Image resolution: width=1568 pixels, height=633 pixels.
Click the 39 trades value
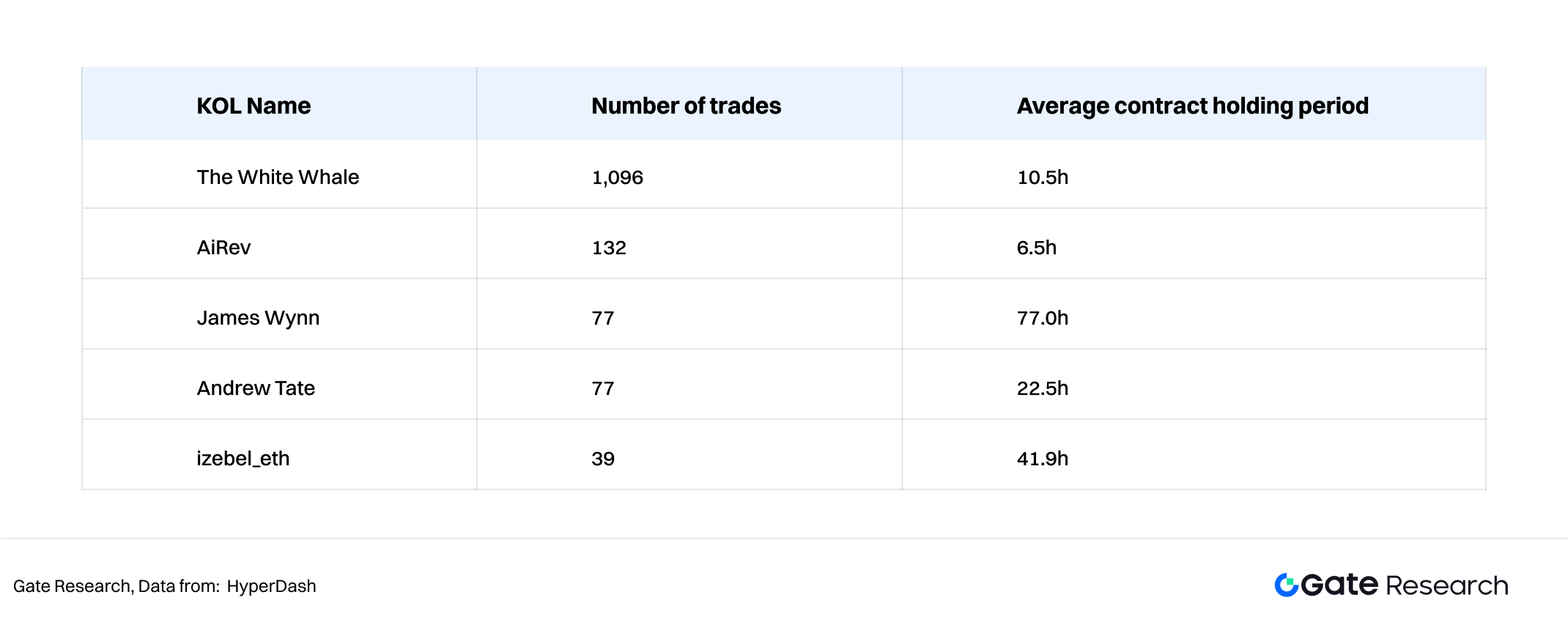tap(603, 459)
